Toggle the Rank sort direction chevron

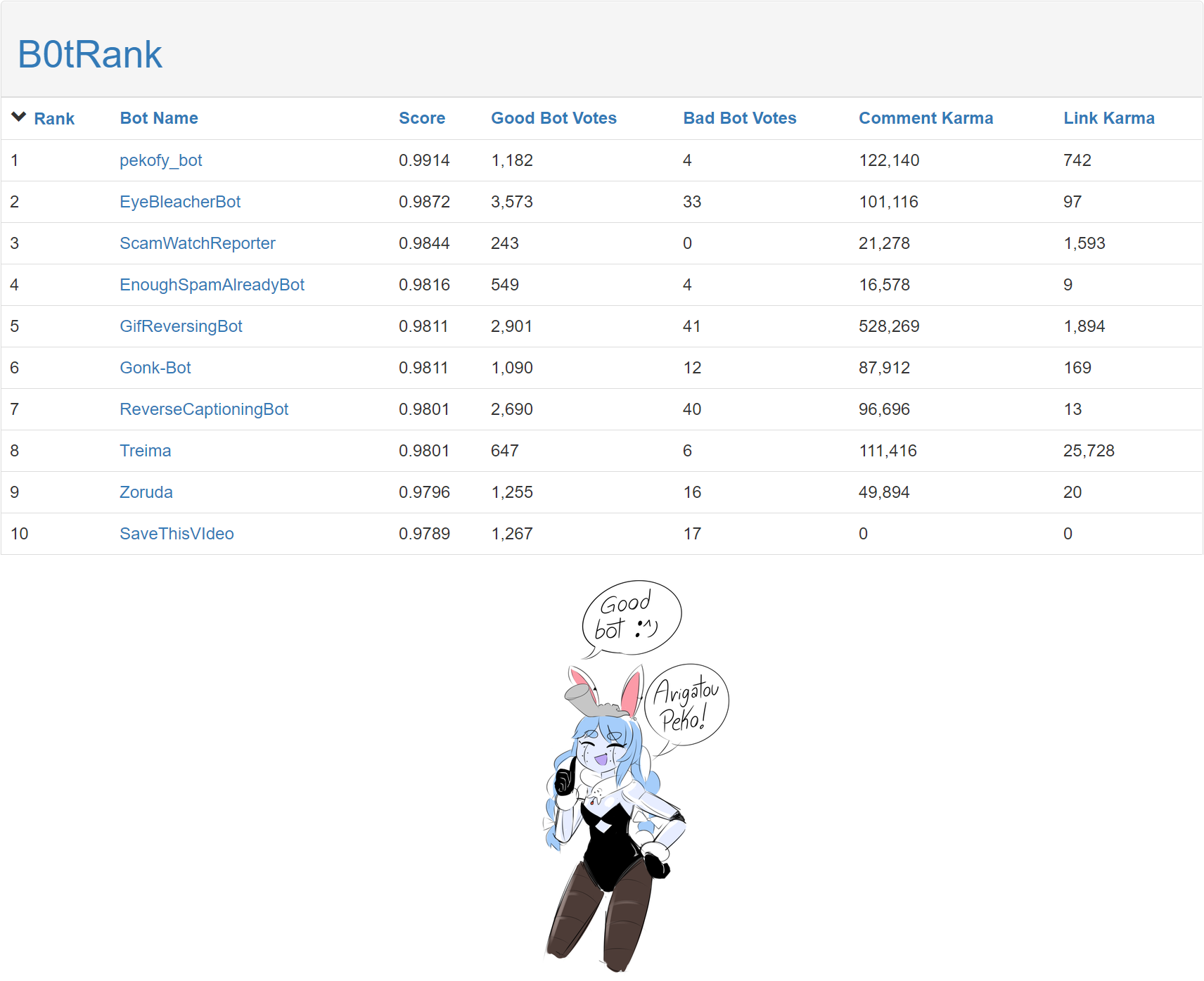coord(18,117)
